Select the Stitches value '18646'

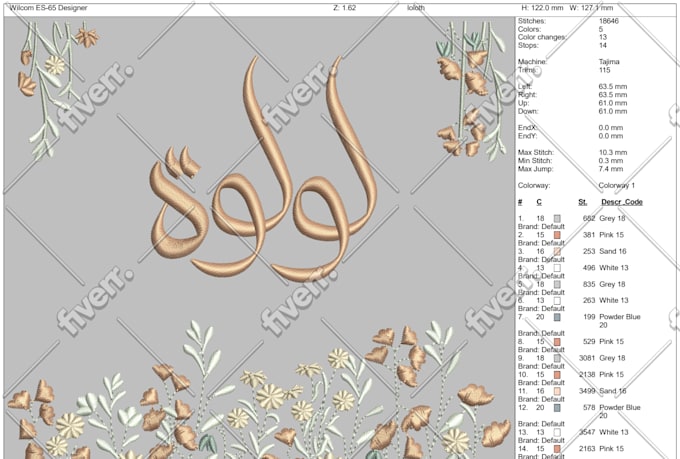click(x=609, y=21)
